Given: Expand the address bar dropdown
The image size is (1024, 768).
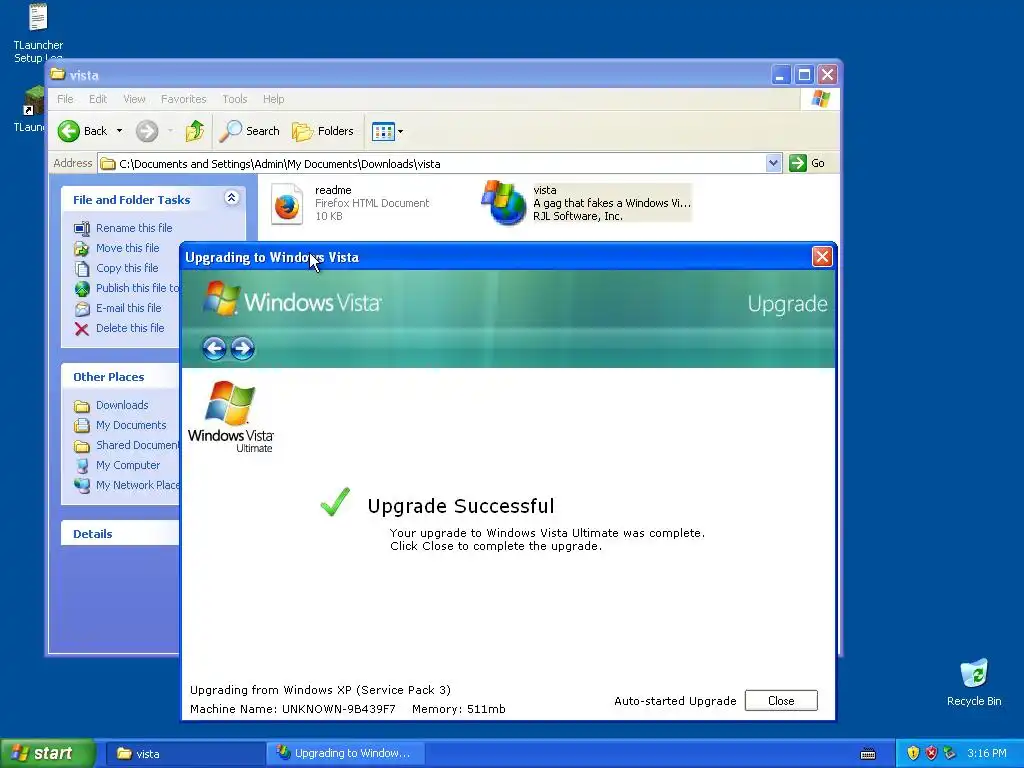Looking at the screenshot, I should 773,163.
